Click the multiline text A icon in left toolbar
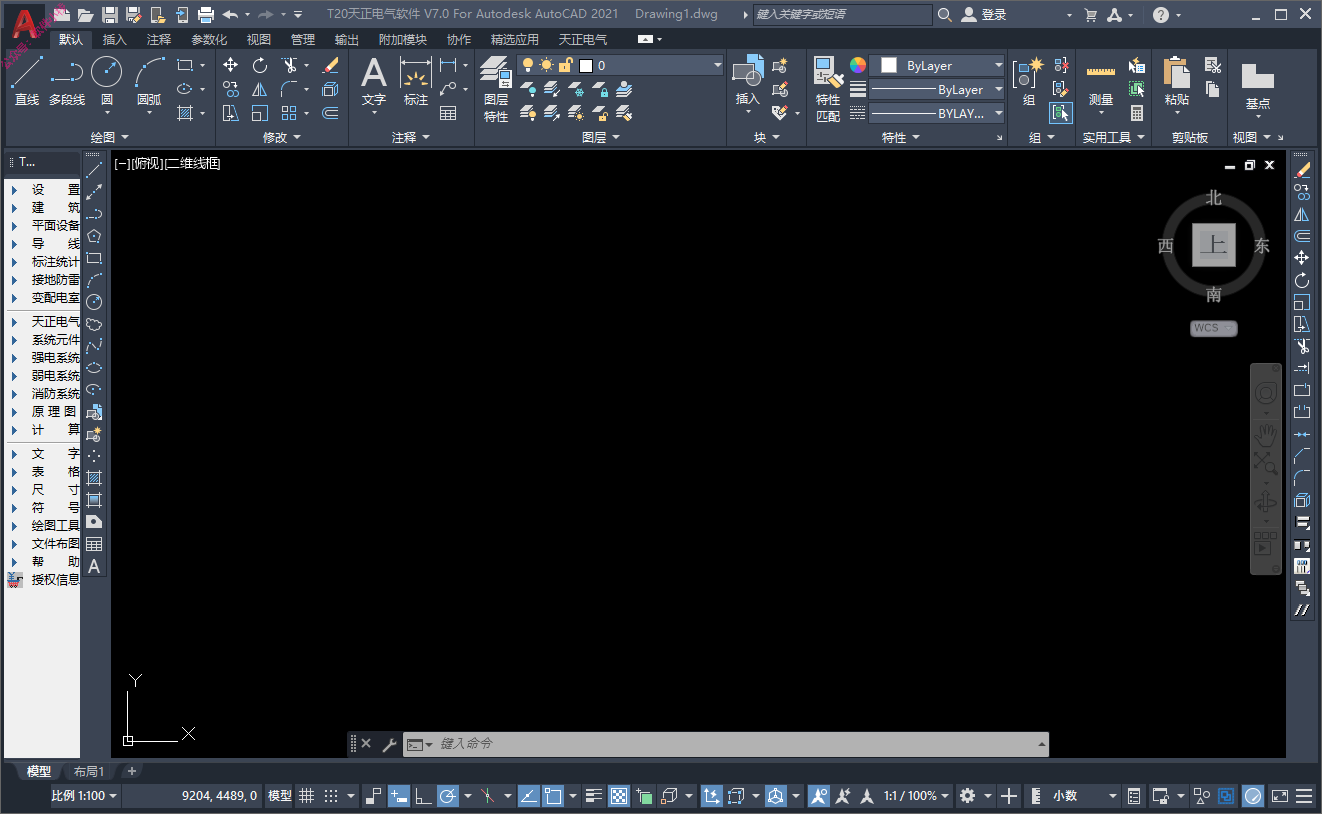This screenshot has height=814, width=1322. click(94, 566)
